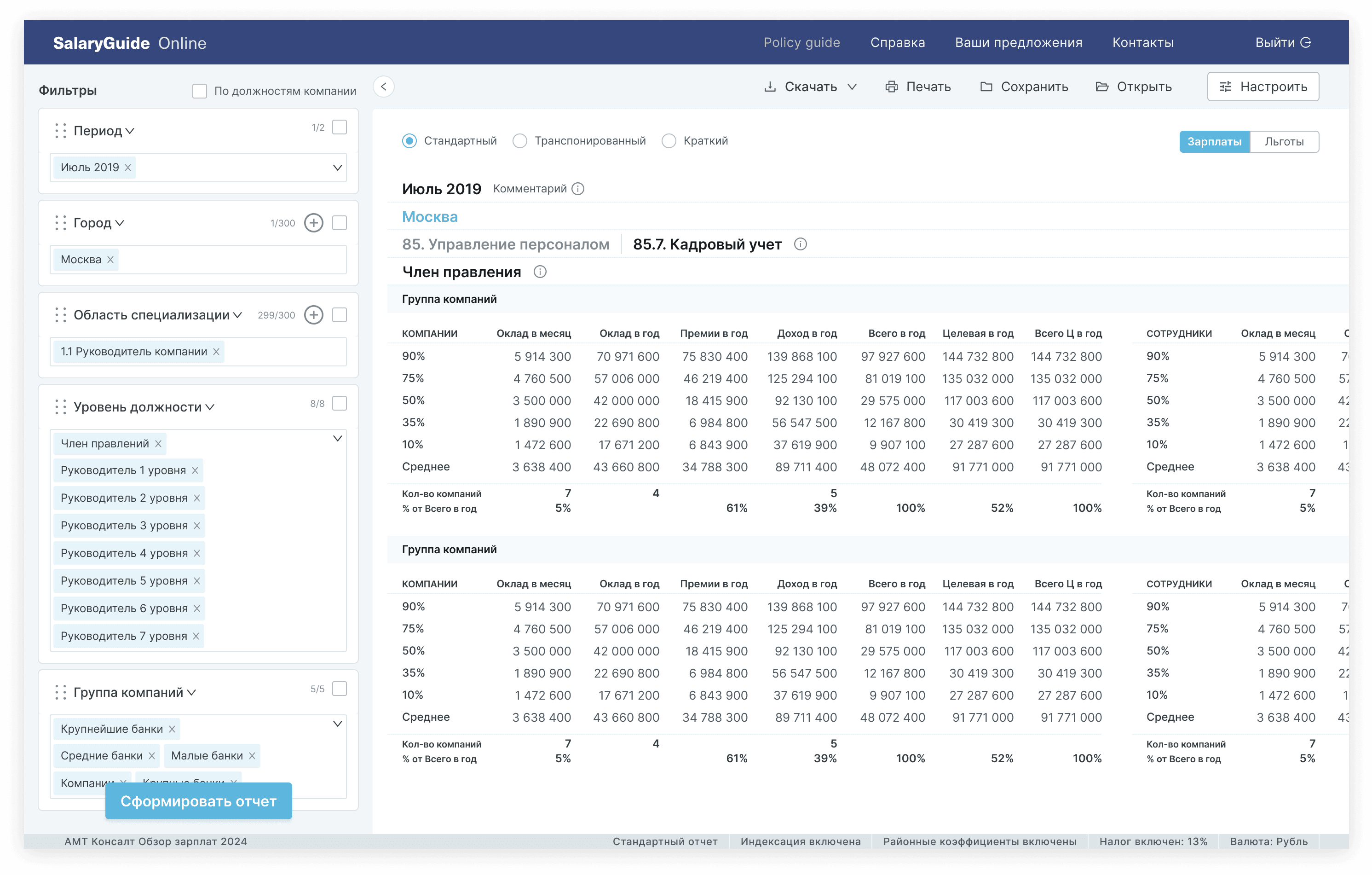The height and width of the screenshot is (875, 1372).
Task: Click info icon next to Комментарий
Action: [578, 189]
